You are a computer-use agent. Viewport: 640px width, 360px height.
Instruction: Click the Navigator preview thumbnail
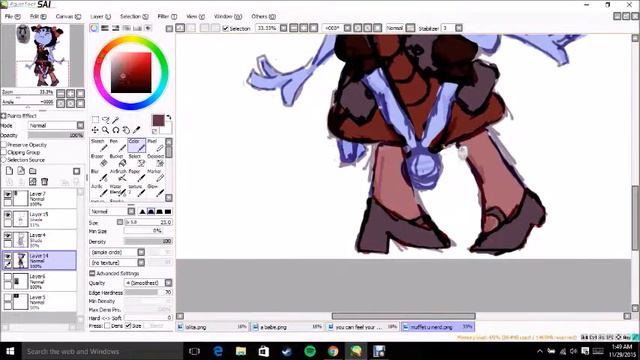tap(43, 55)
